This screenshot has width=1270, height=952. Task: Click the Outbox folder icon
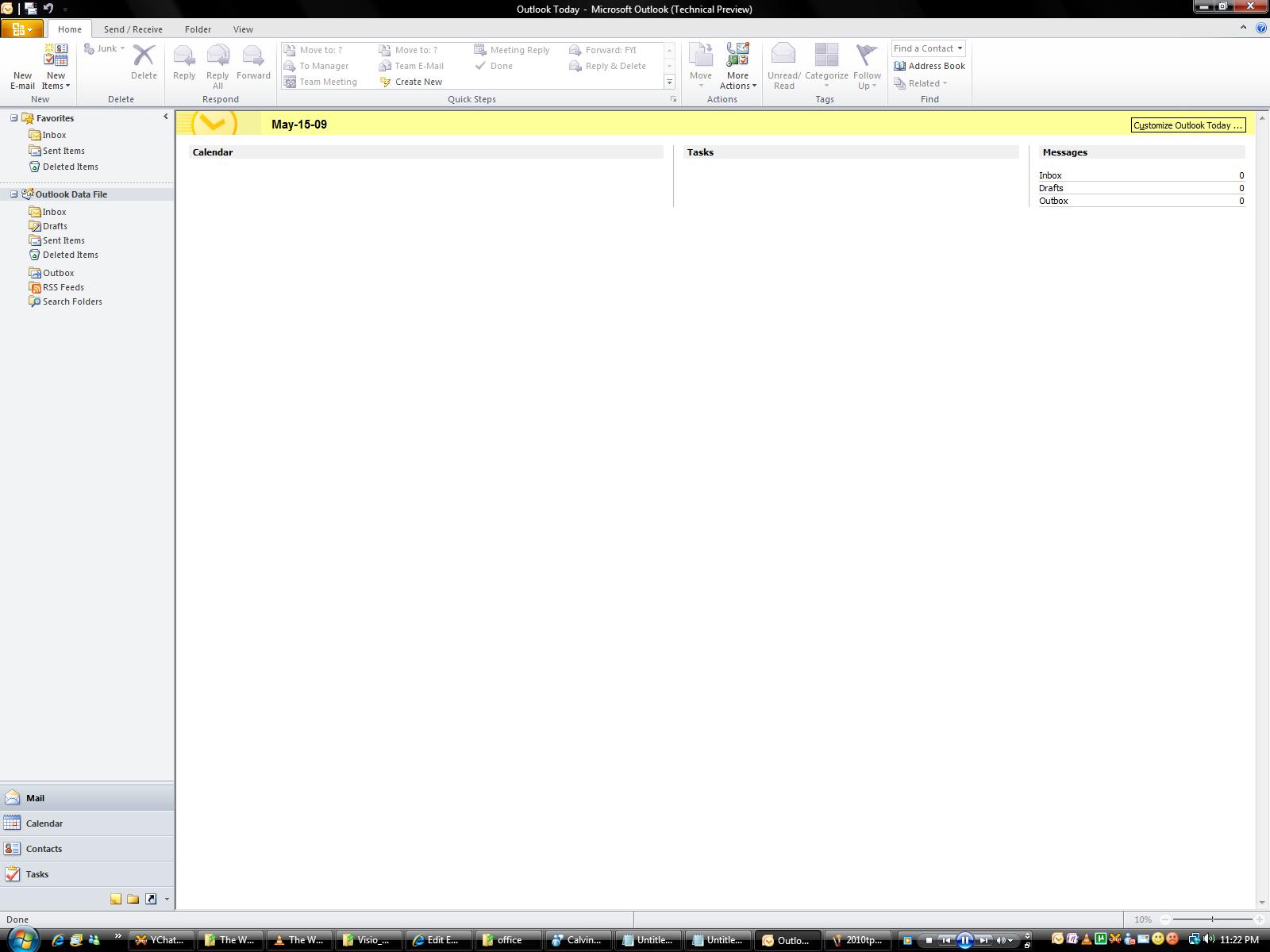coord(35,273)
